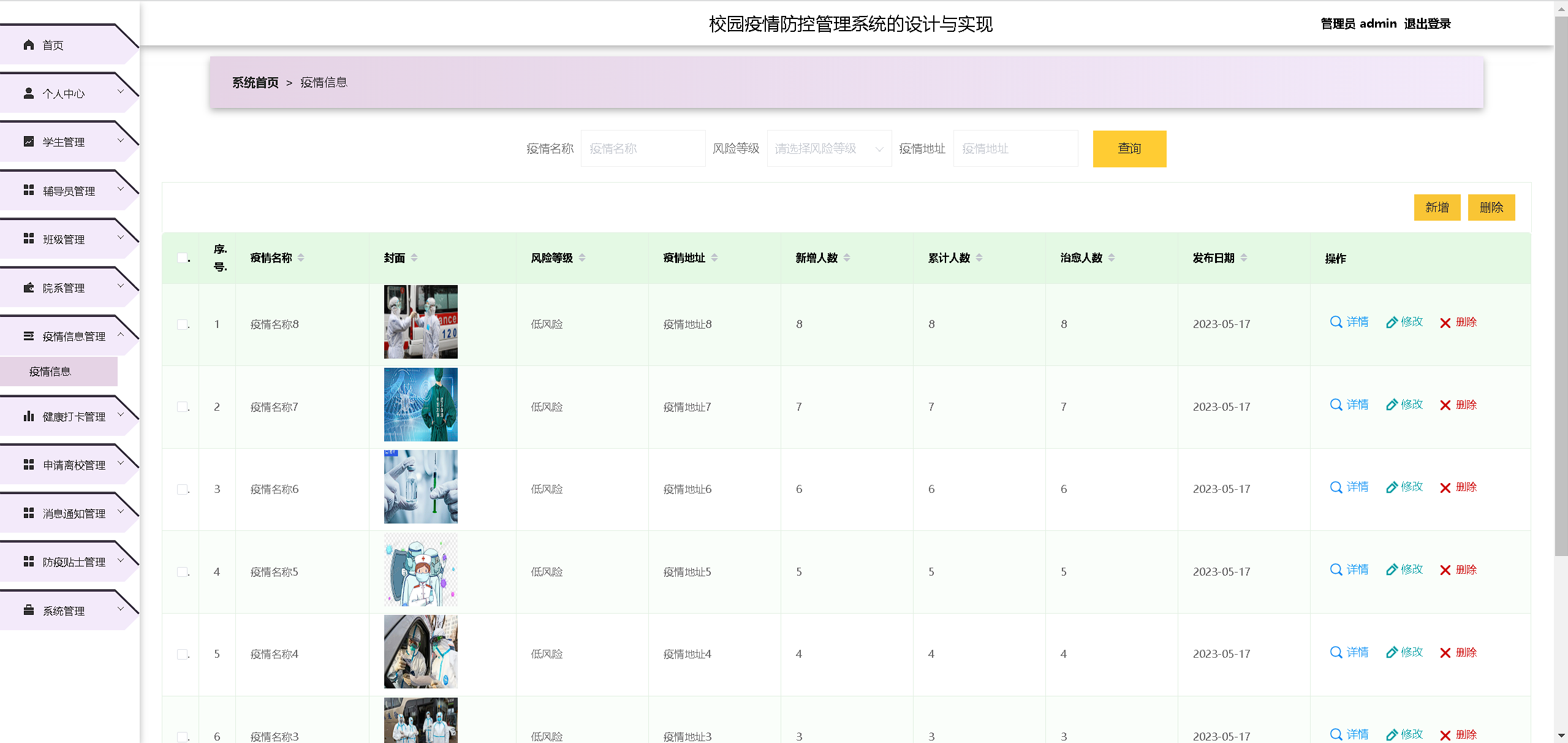The width and height of the screenshot is (1568, 743).
Task: Click the home icon in sidebar
Action: pos(29,45)
